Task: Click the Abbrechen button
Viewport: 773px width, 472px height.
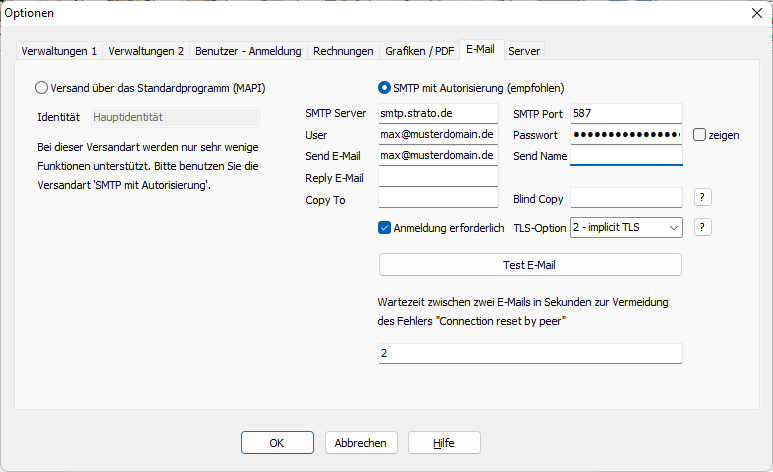Action: pos(361,443)
